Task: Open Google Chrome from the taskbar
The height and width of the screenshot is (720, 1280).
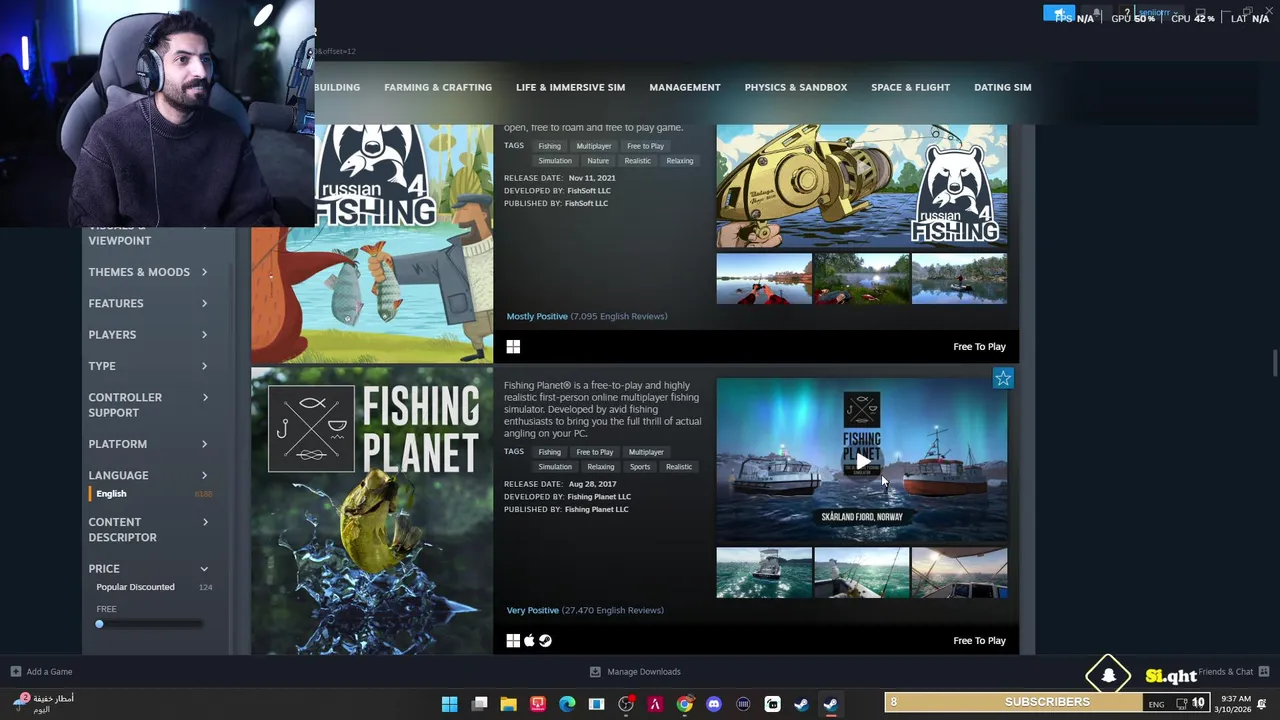Action: point(684,704)
